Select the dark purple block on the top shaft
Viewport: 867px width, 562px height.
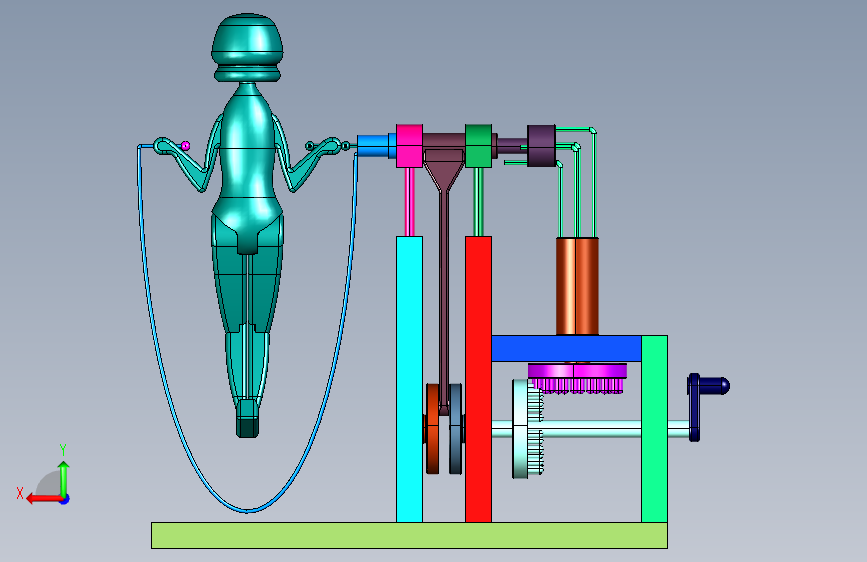(x=541, y=146)
